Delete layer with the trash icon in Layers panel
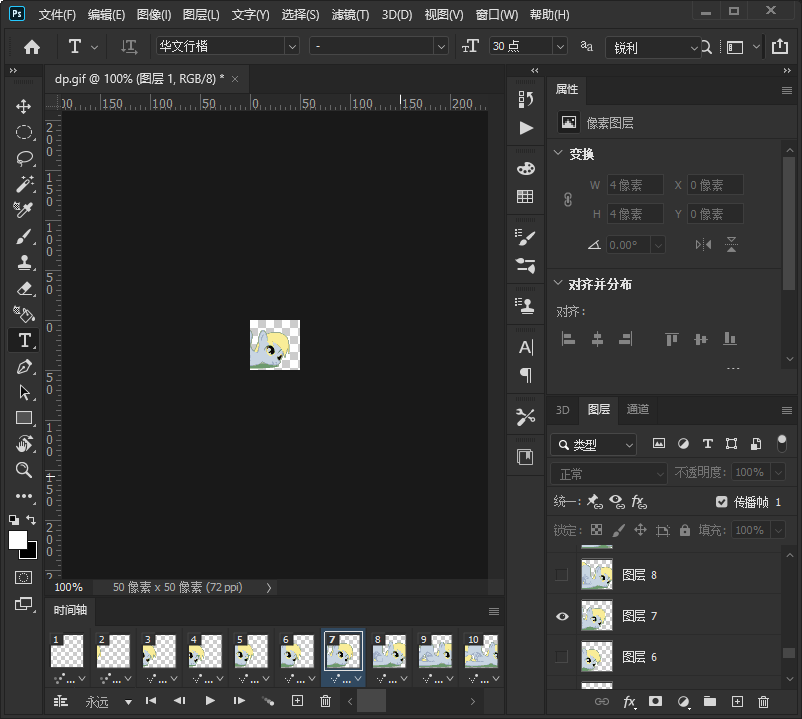 click(763, 702)
